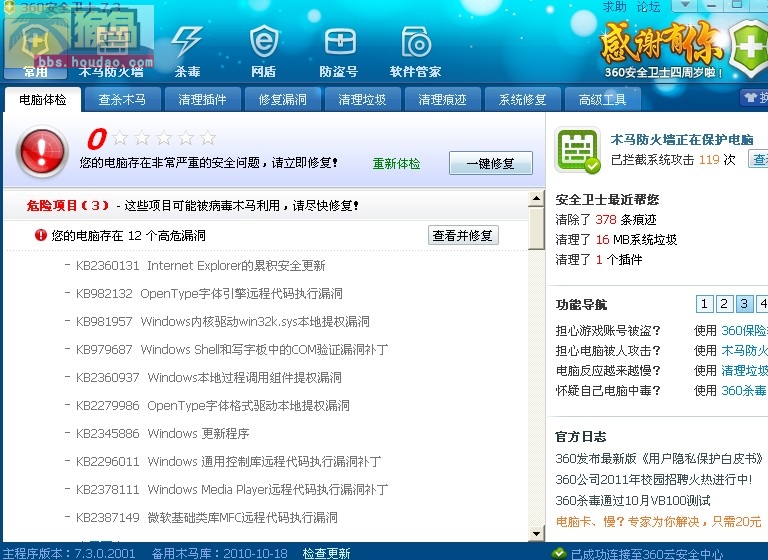The width and height of the screenshot is (768, 560).
Task: Click the green Trojan firewall calendar icon
Action: click(x=578, y=150)
